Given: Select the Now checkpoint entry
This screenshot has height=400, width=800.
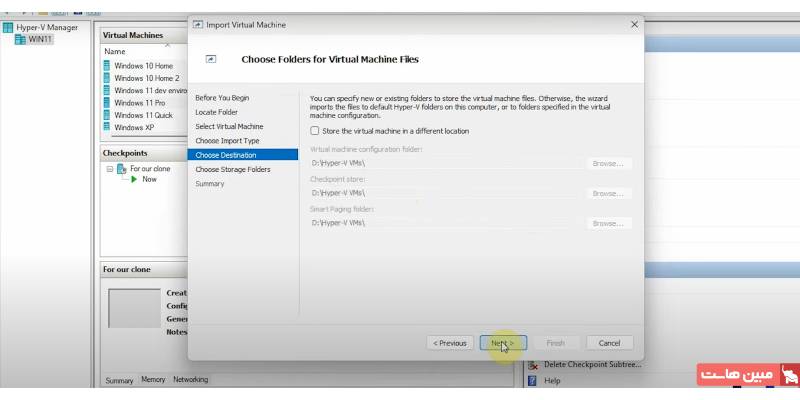Looking at the screenshot, I should (149, 179).
